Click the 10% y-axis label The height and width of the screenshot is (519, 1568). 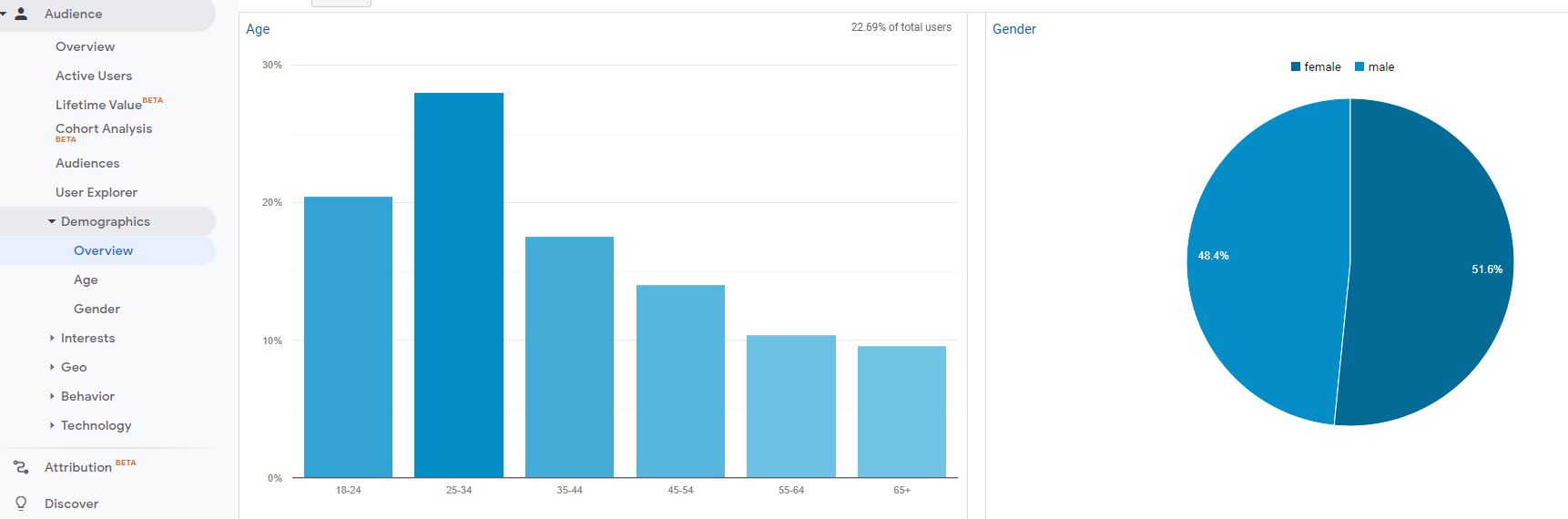272,341
